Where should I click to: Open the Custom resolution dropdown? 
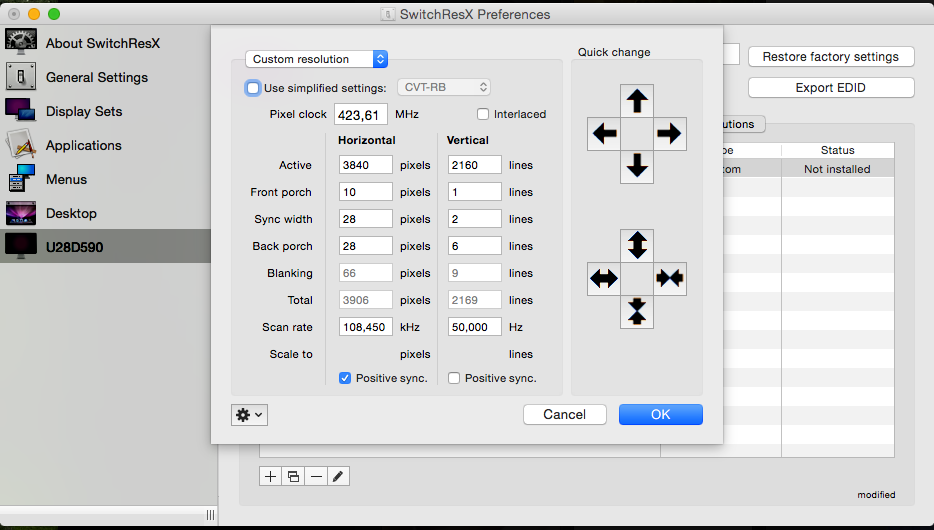pyautogui.click(x=316, y=59)
